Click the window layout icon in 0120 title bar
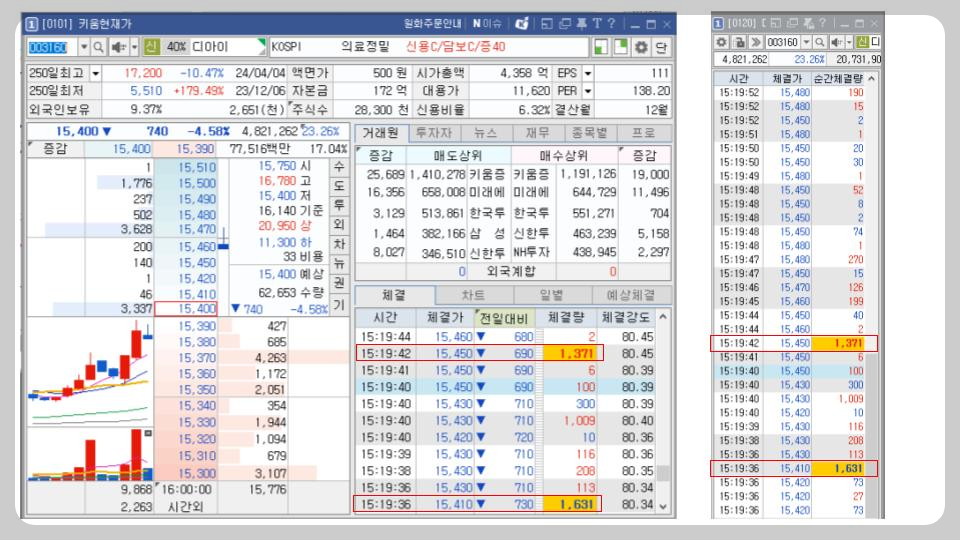960x540 pixels. click(776, 24)
